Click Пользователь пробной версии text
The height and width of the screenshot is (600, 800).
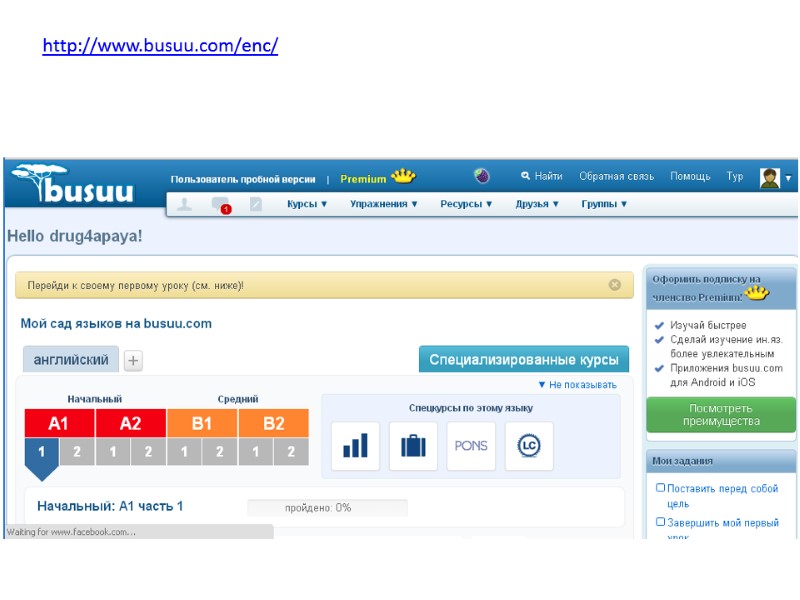[243, 179]
